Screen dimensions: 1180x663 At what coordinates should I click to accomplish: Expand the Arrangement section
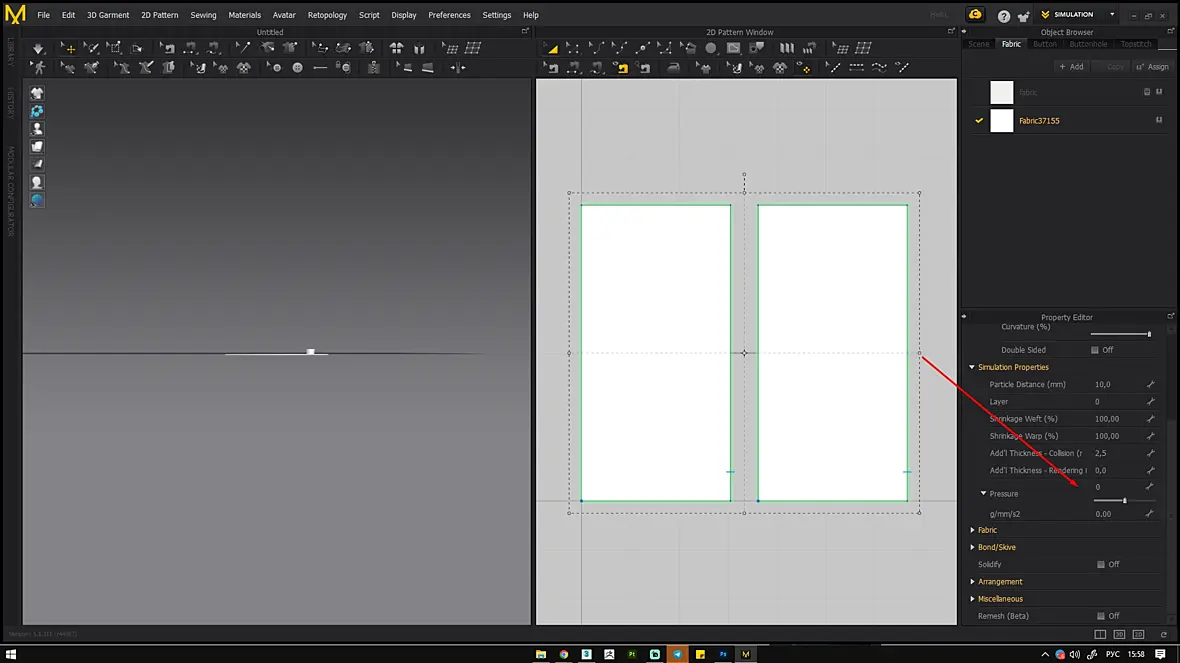tap(972, 582)
